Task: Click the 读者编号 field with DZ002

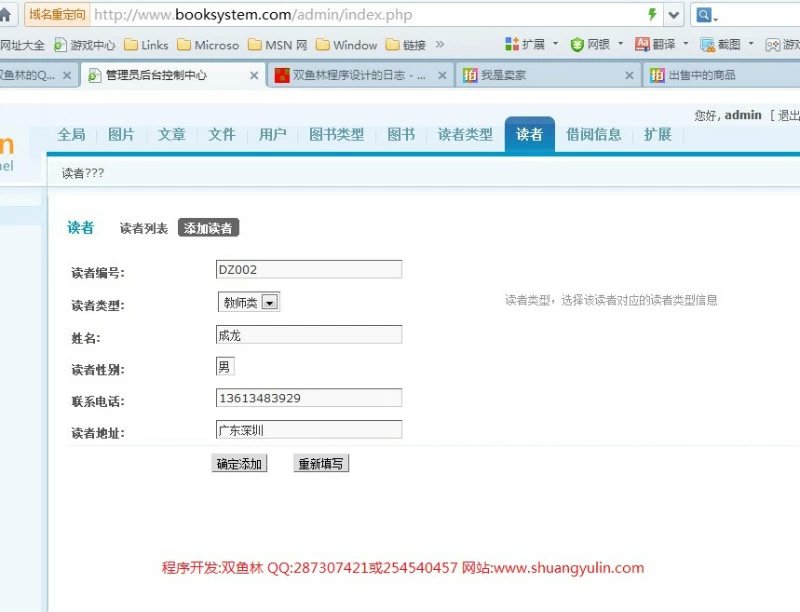Action: click(309, 270)
